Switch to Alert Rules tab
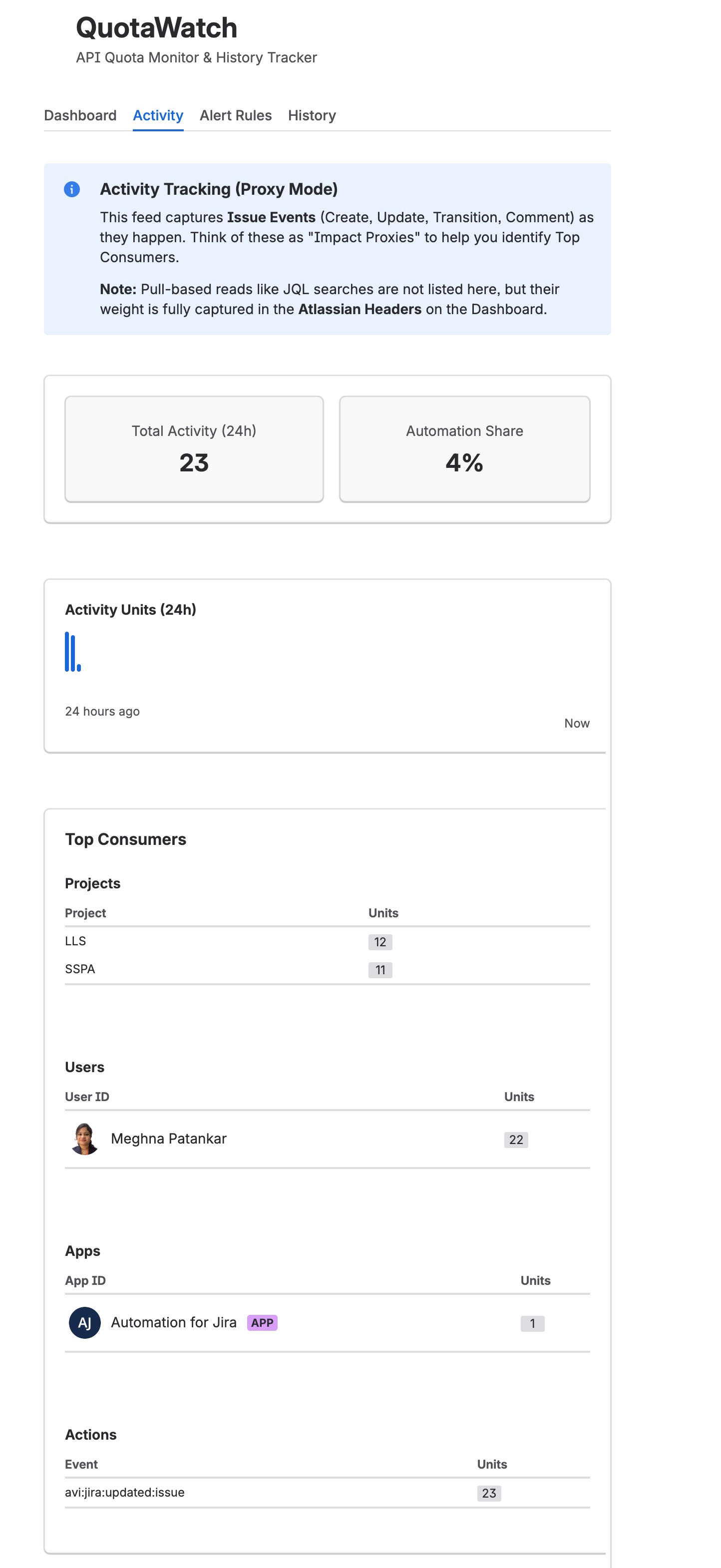This screenshot has width=721, height=1568. pos(236,115)
